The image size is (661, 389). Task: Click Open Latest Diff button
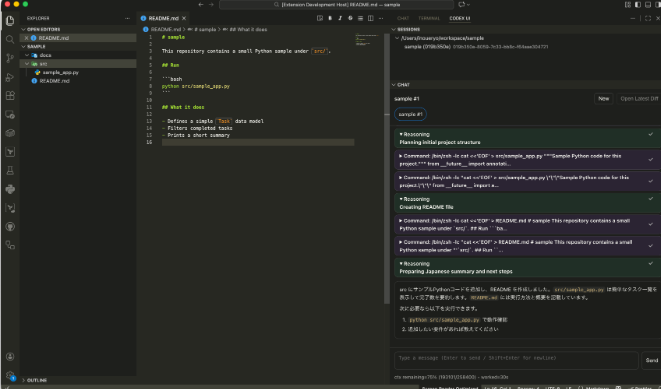639,99
